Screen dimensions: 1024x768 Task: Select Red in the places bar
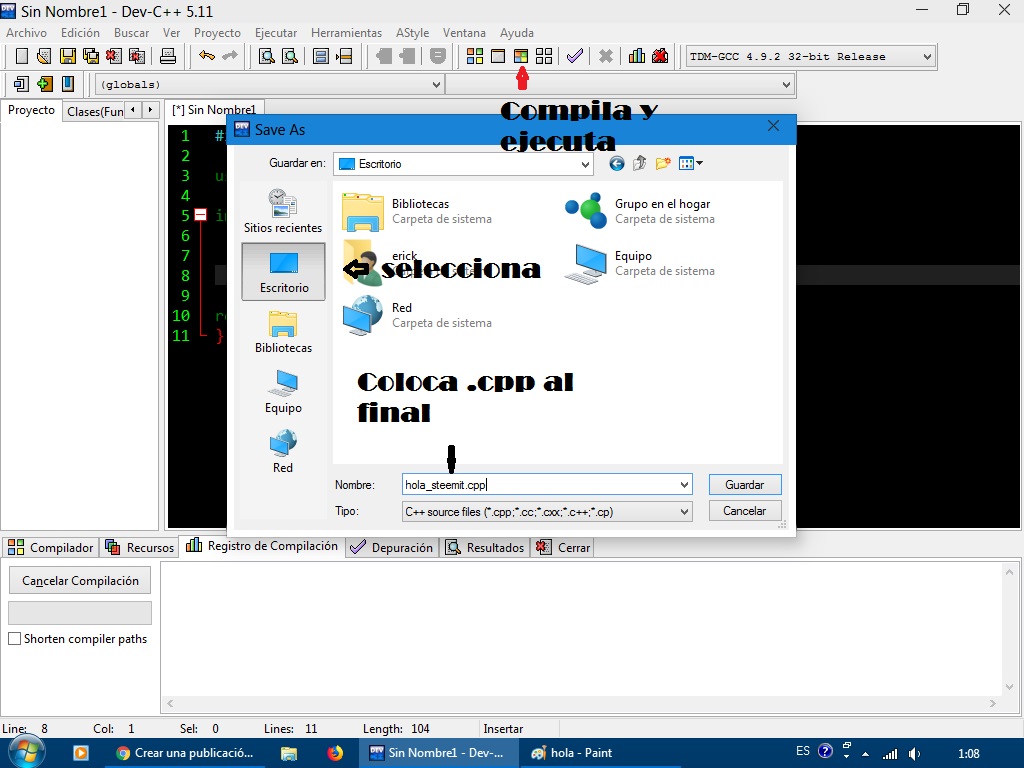click(x=283, y=452)
